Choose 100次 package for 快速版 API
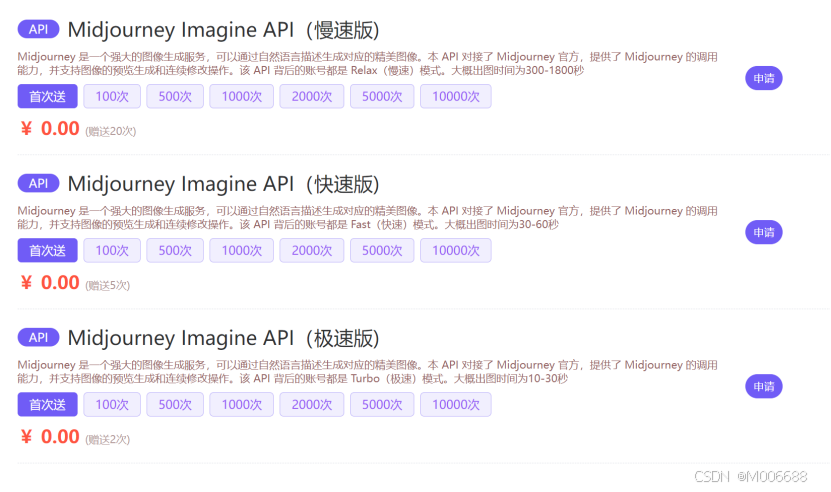The height and width of the screenshot is (492, 831). click(x=112, y=250)
